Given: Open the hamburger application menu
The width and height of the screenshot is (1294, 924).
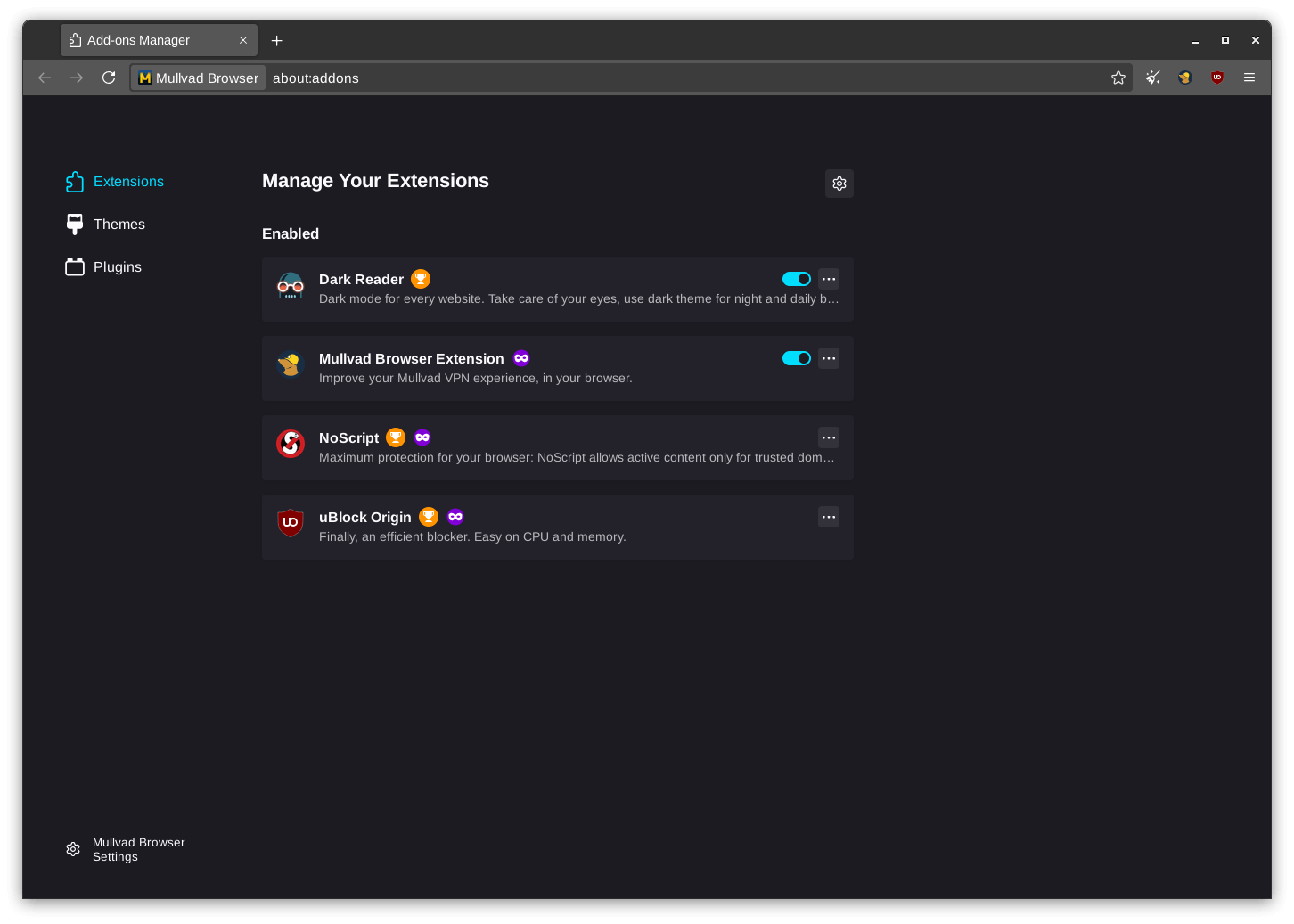Looking at the screenshot, I should (1249, 78).
